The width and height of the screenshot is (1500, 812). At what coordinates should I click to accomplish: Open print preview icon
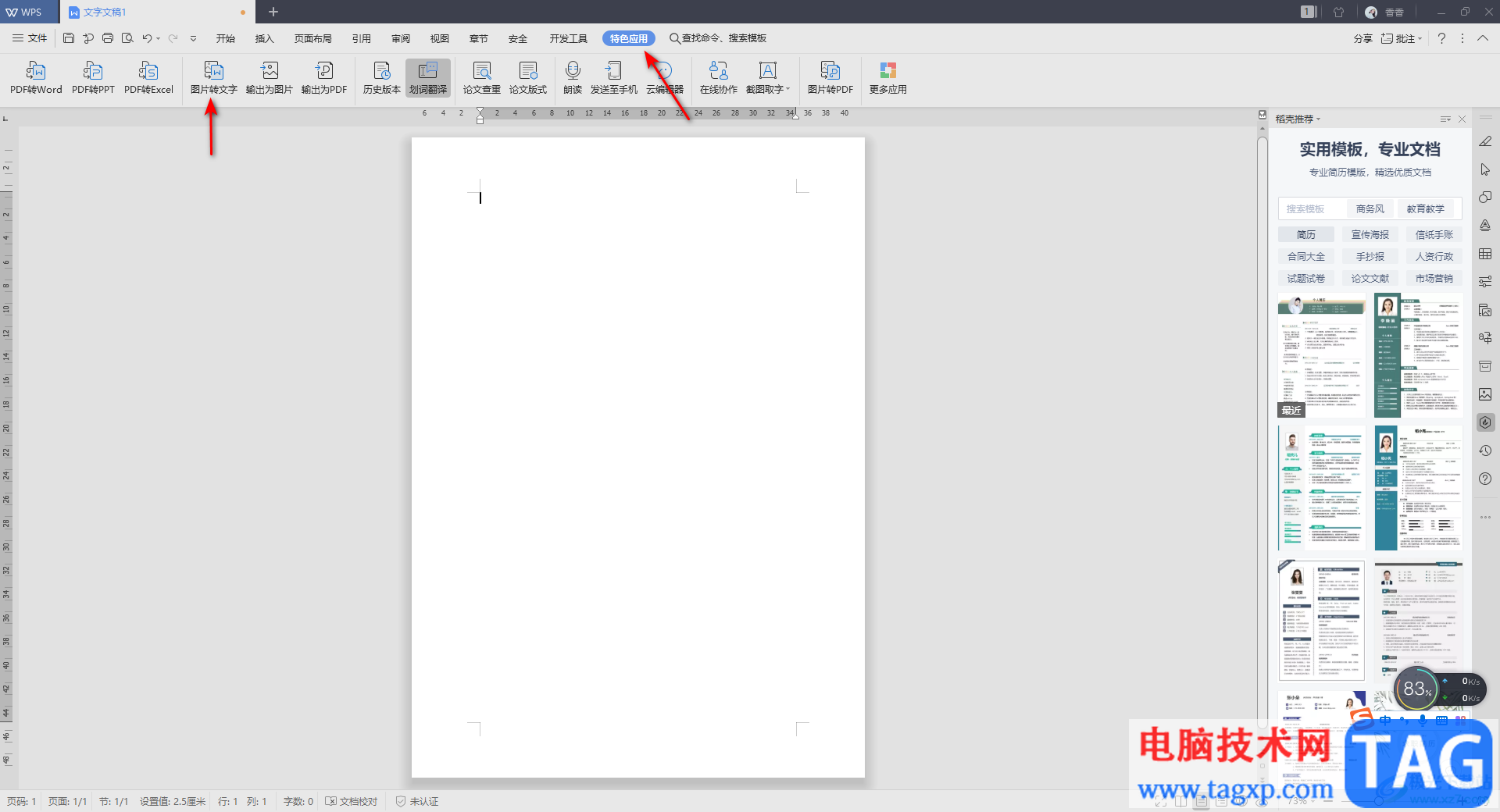(x=127, y=38)
